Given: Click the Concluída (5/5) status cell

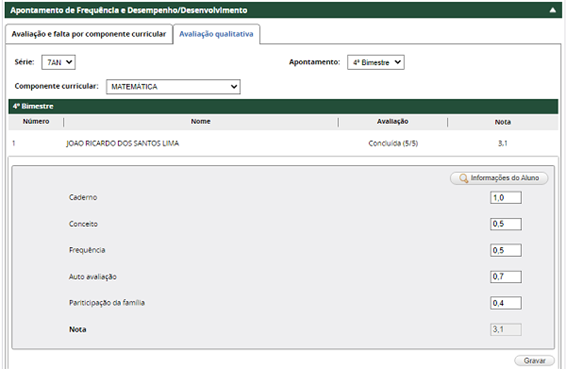Looking at the screenshot, I should (393, 143).
